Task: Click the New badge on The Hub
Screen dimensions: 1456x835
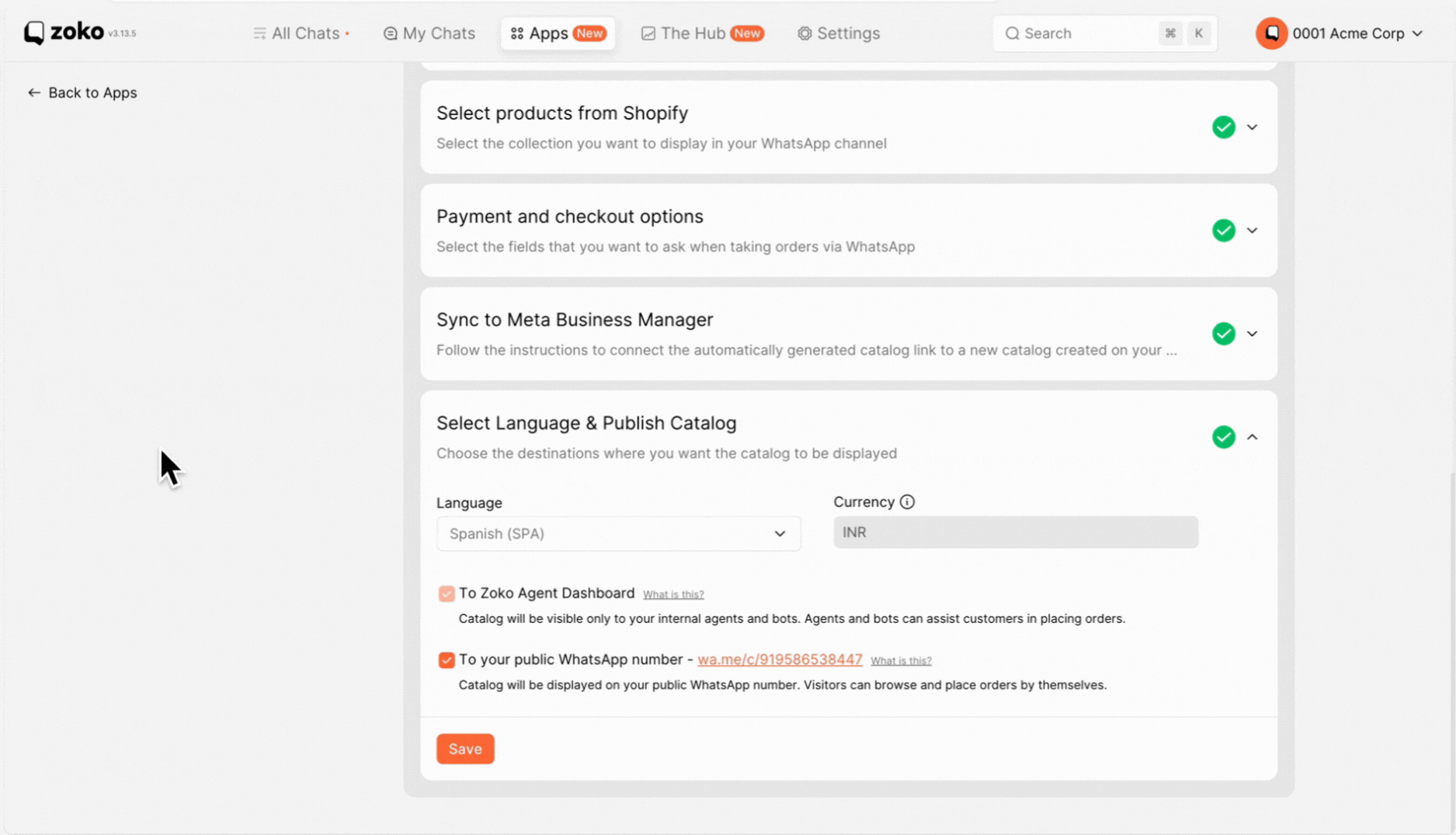Action: [x=747, y=33]
